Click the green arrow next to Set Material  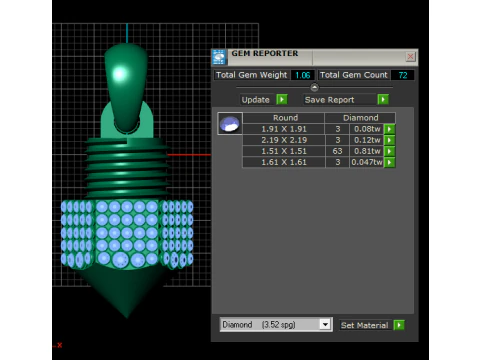point(399,325)
